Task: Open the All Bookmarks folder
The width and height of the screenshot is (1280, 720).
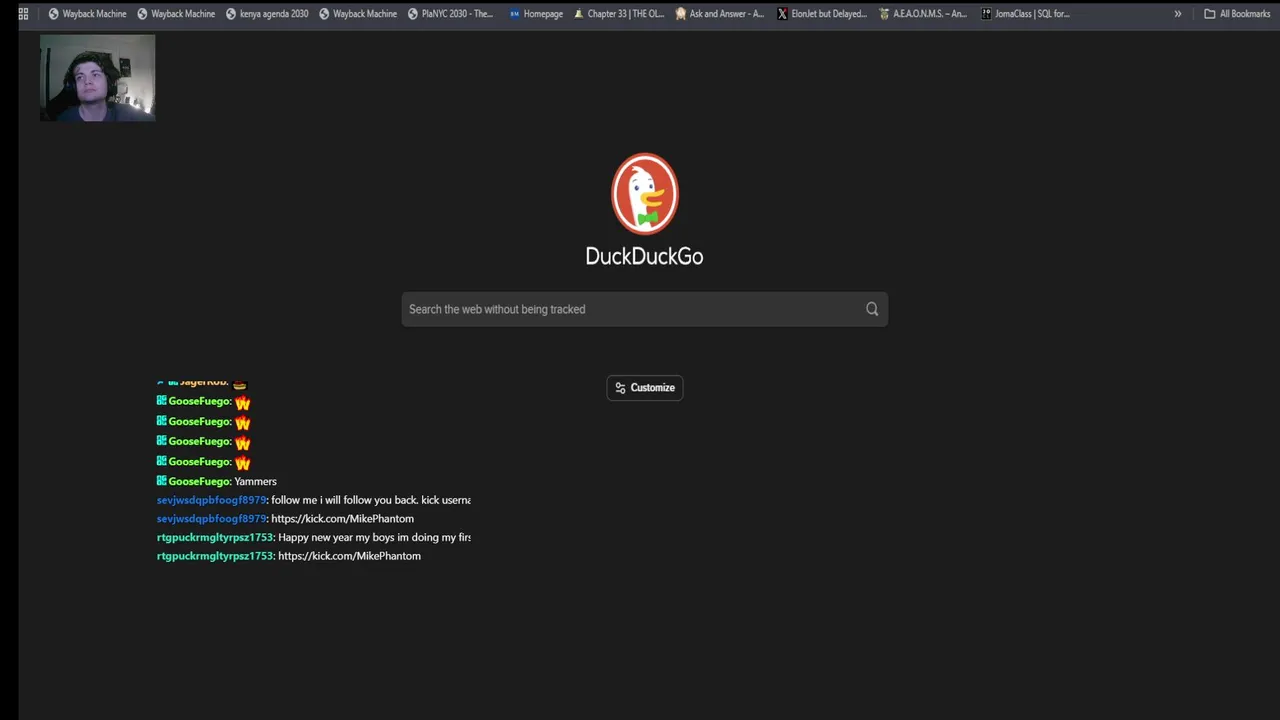Action: (x=1236, y=14)
